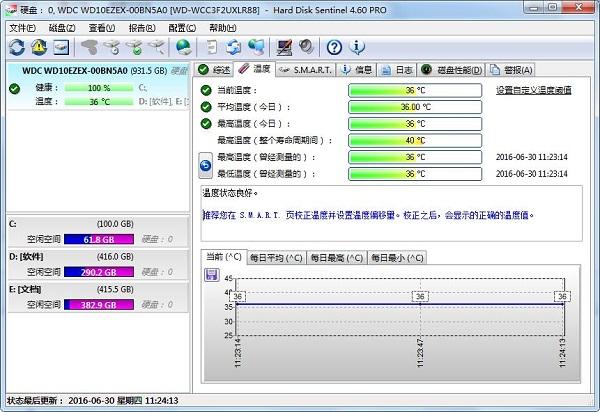
Task: Click the 最高温度（今日）36 °C gauge
Action: coord(415,124)
